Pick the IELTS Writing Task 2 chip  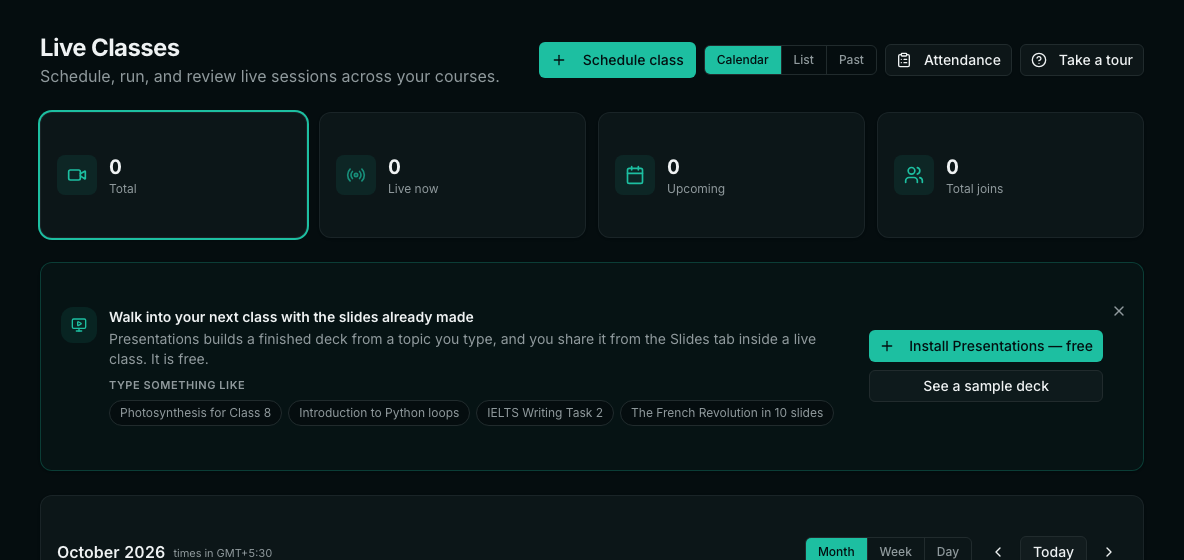pos(545,413)
